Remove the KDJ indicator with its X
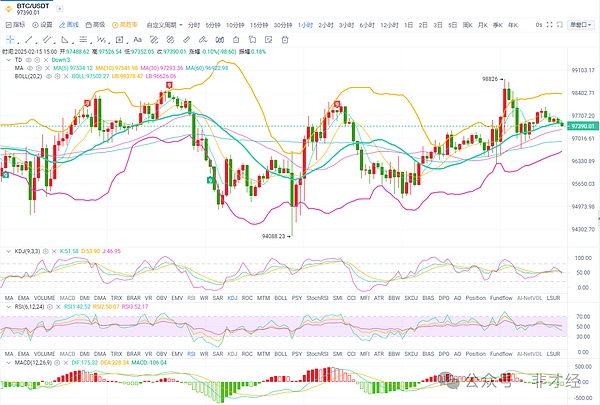Viewport: 600px width, 405px height. (54, 251)
